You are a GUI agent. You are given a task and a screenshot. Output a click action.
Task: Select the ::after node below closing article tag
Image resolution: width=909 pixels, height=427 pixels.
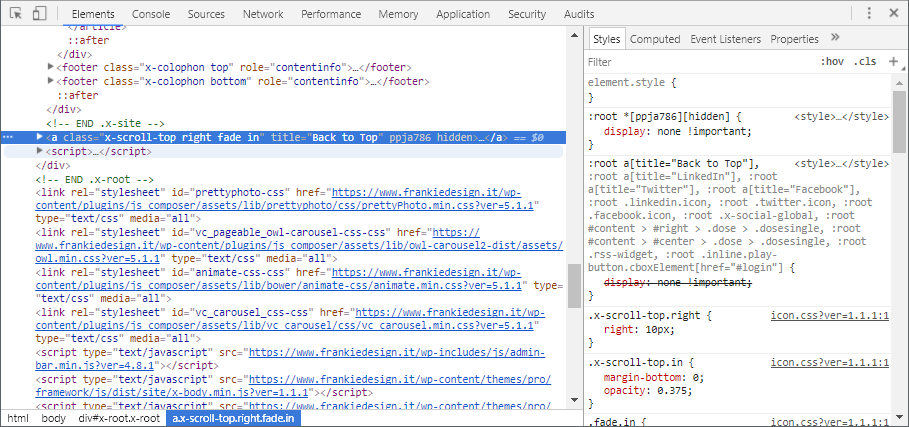(89, 41)
